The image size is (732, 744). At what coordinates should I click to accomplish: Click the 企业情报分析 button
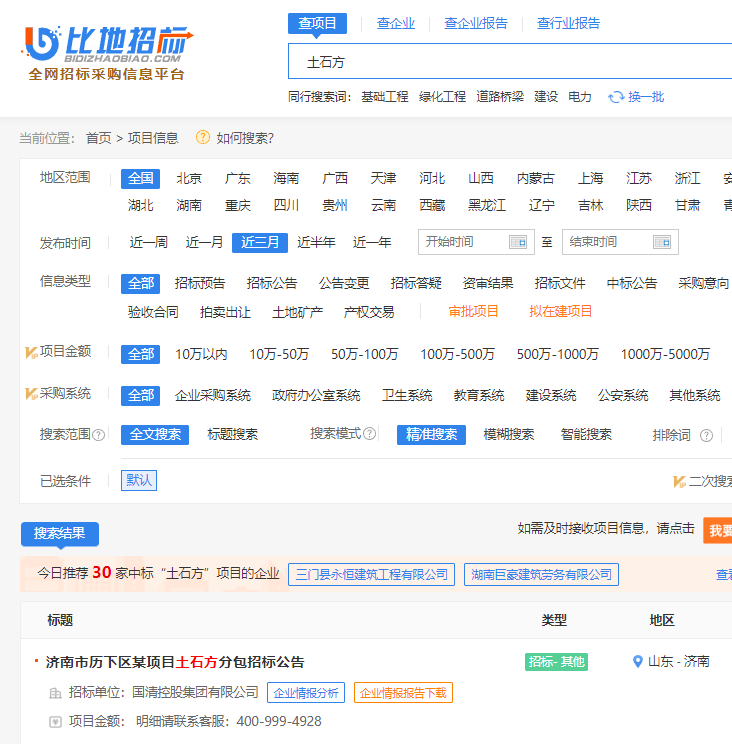click(306, 693)
